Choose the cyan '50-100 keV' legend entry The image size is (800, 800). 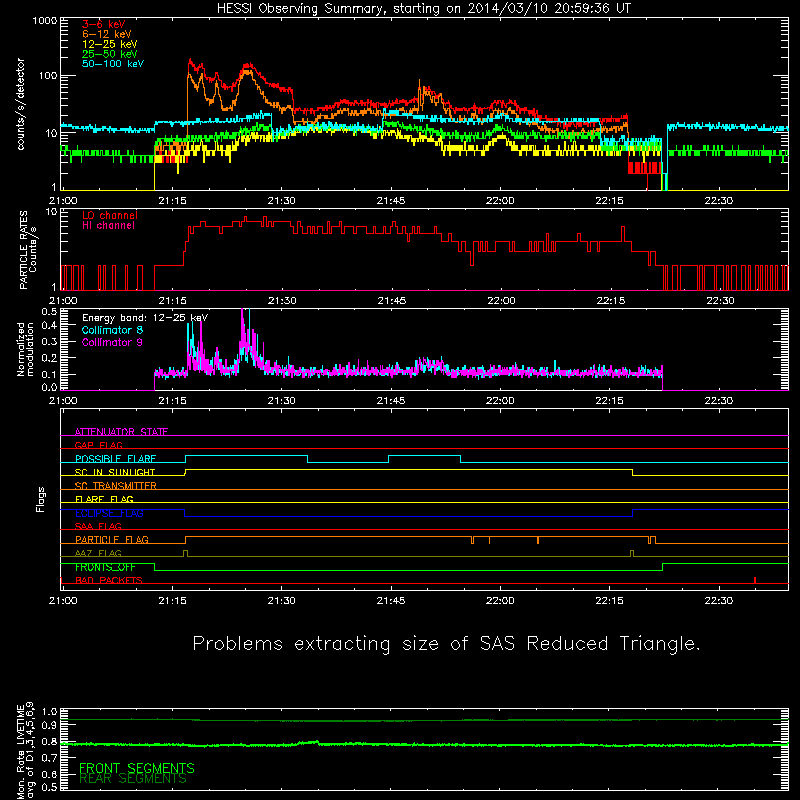[x=113, y=64]
